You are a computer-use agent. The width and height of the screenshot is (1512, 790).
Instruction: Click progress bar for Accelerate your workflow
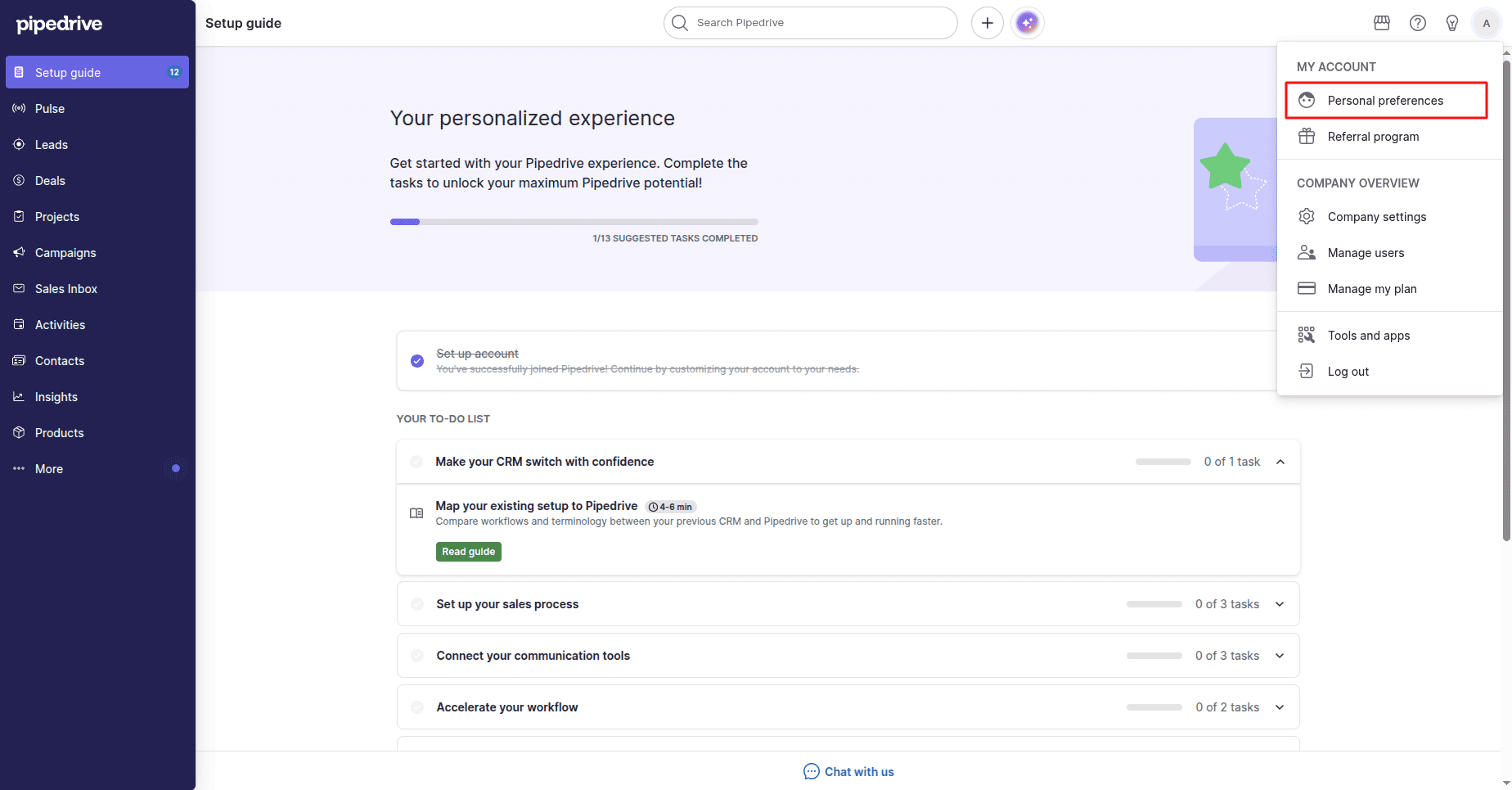(1154, 707)
